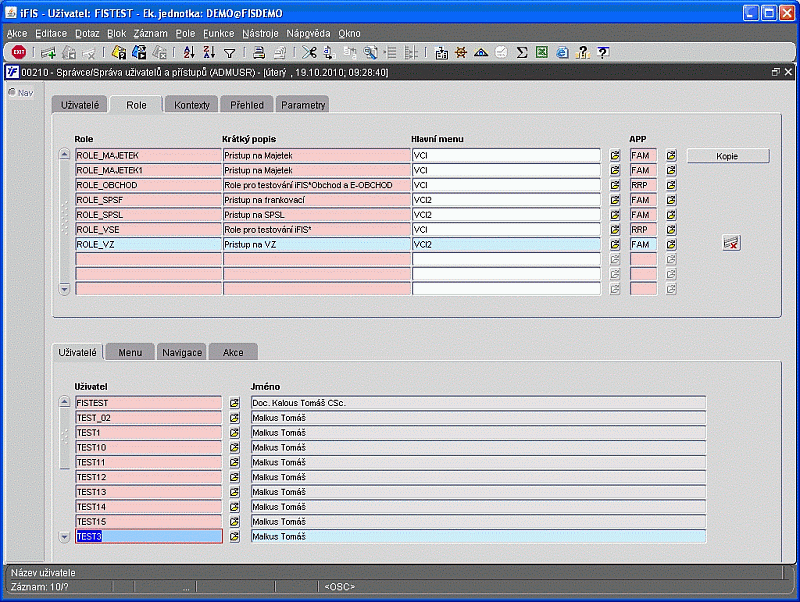Click Jméno field 'Doc. Kalous Tomáš CSc.'
Viewport: 800px width, 602px height.
[478, 403]
